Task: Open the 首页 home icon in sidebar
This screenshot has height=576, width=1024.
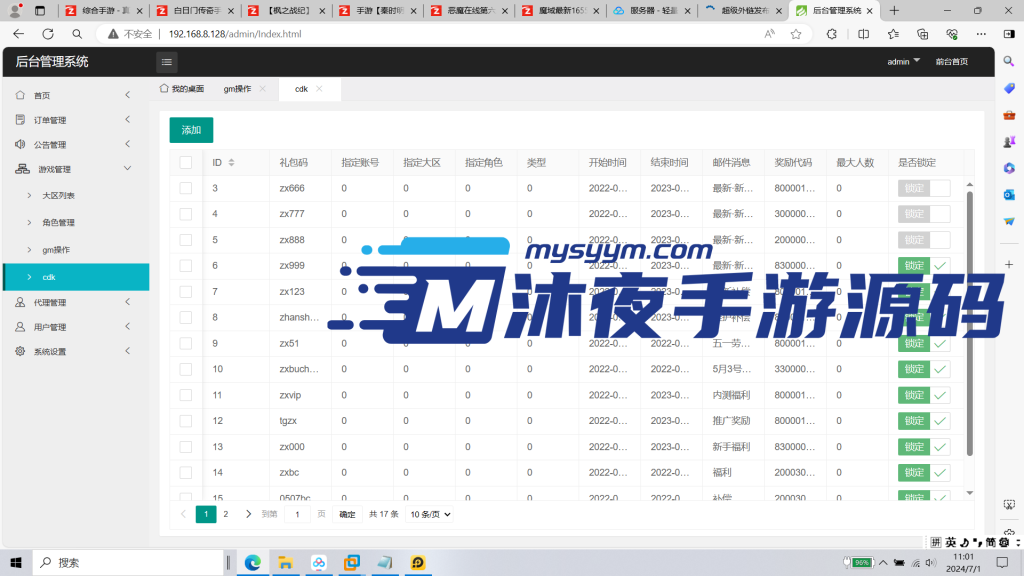Action: [x=22, y=95]
